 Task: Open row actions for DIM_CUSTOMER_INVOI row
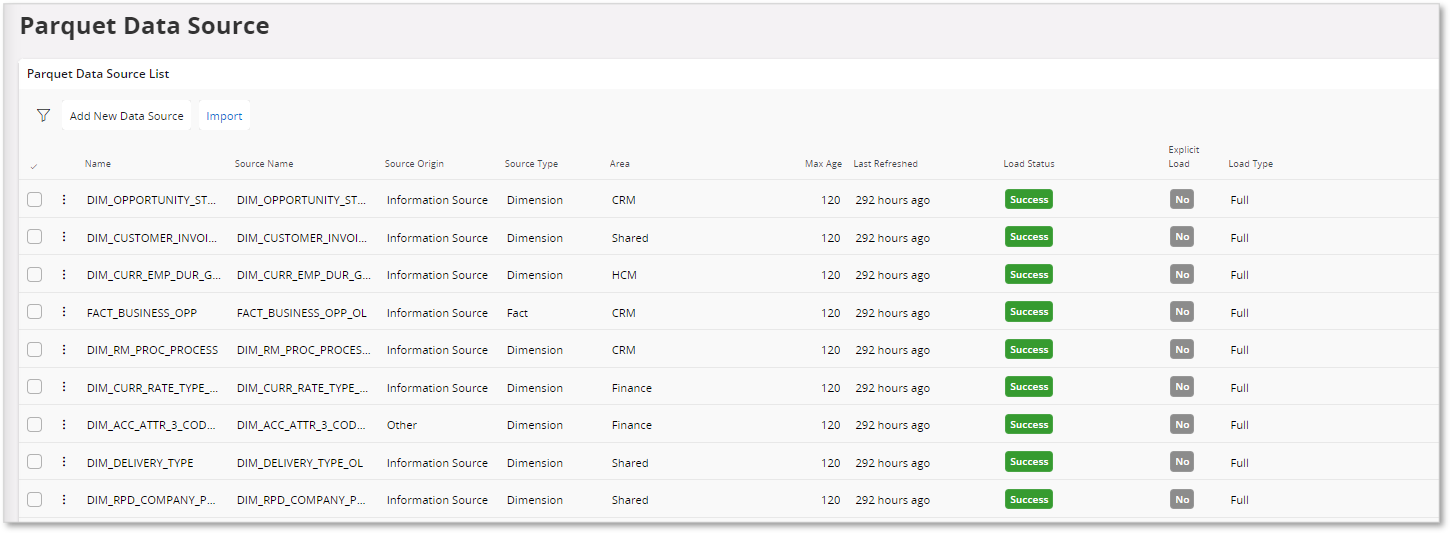coord(64,237)
